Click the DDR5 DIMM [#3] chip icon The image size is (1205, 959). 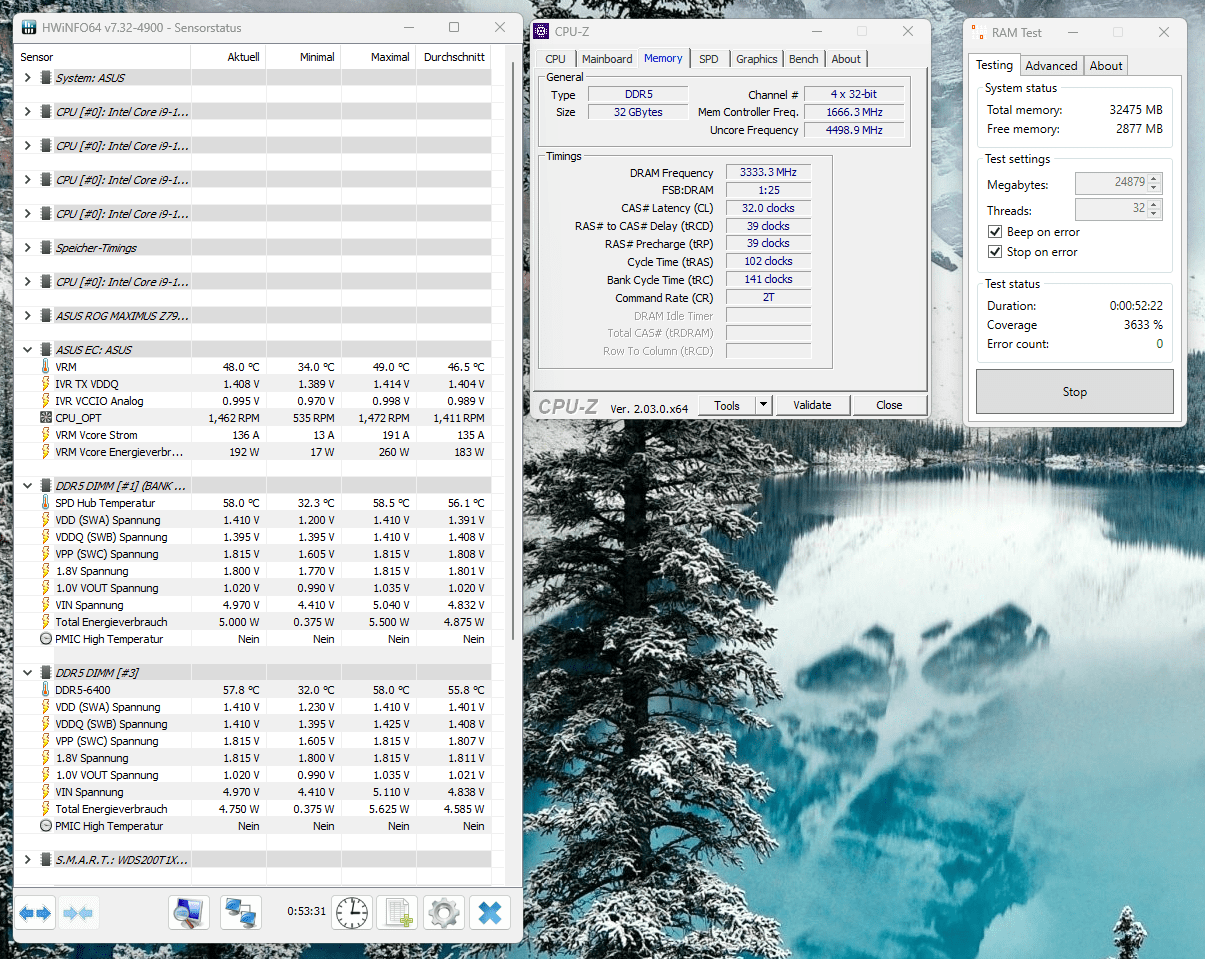pos(46,673)
